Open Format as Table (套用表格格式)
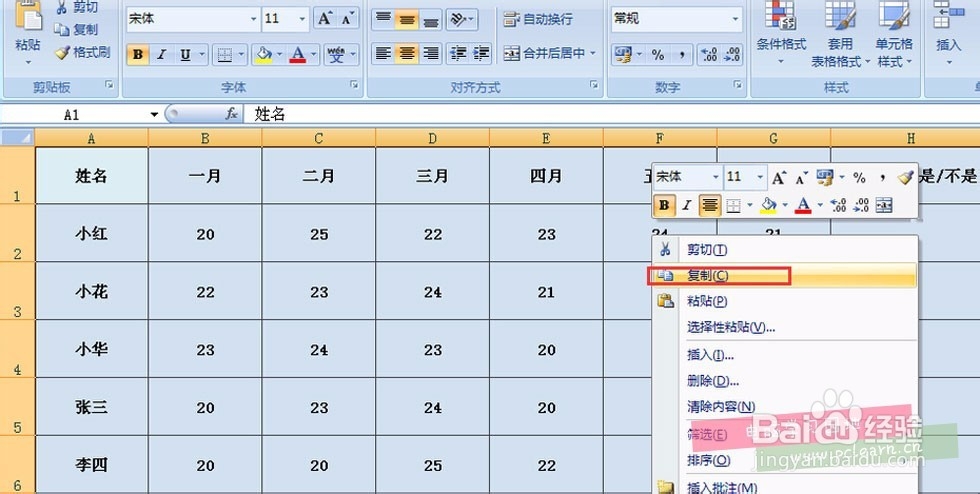 pyautogui.click(x=840, y=33)
